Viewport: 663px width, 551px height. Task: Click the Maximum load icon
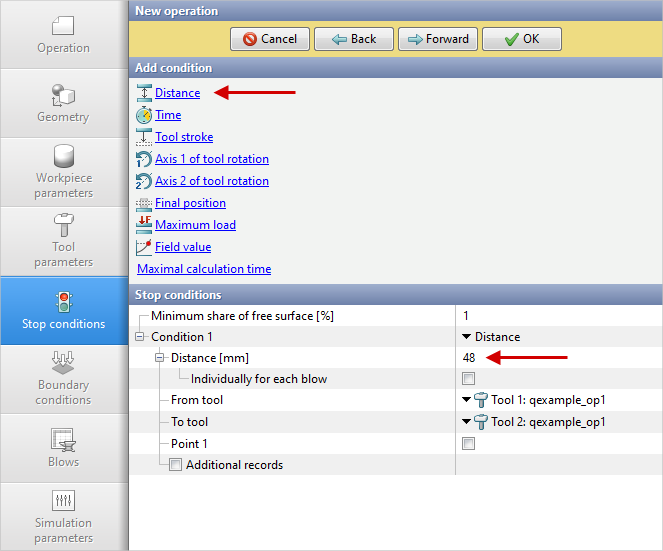point(144,225)
